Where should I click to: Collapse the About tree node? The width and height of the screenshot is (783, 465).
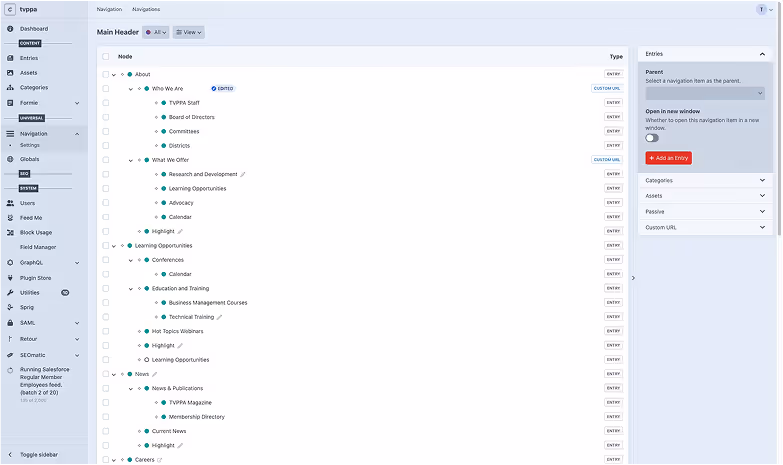click(x=114, y=75)
